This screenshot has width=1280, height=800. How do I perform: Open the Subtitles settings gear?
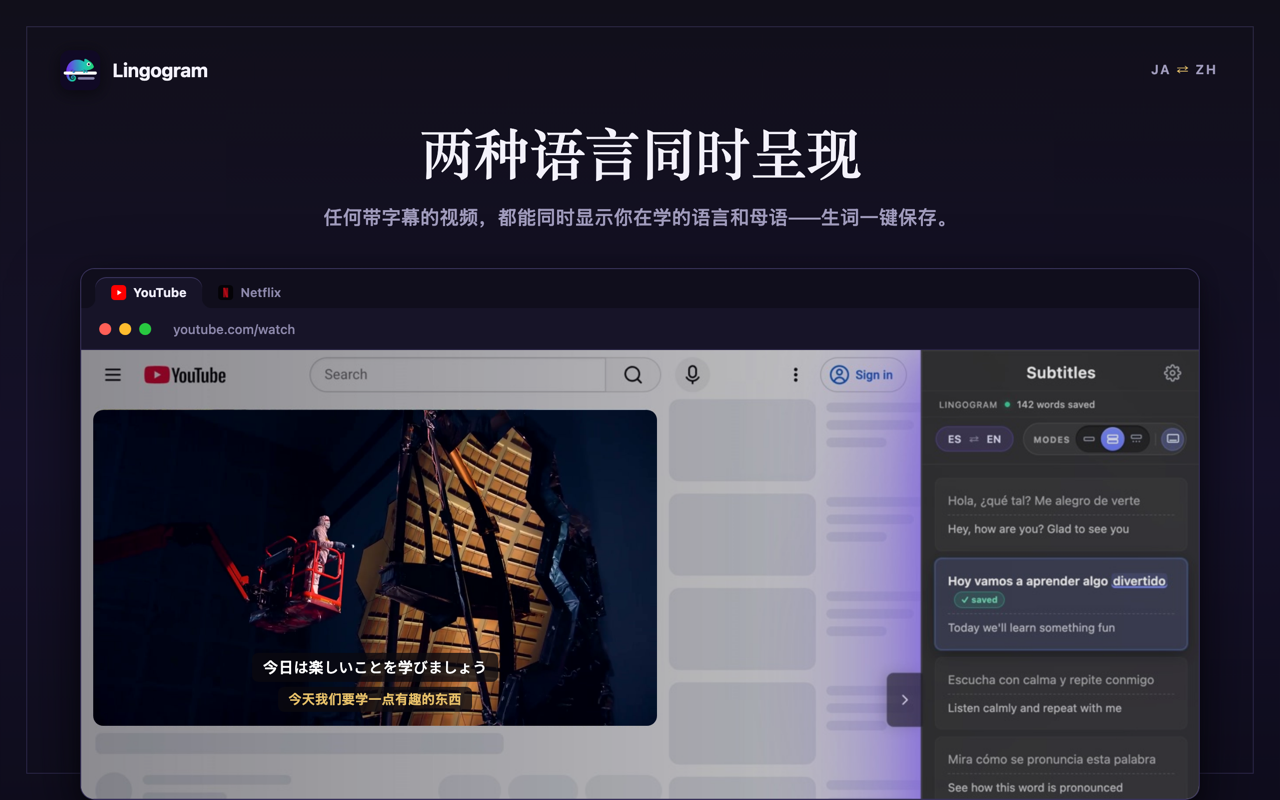[x=1172, y=373]
